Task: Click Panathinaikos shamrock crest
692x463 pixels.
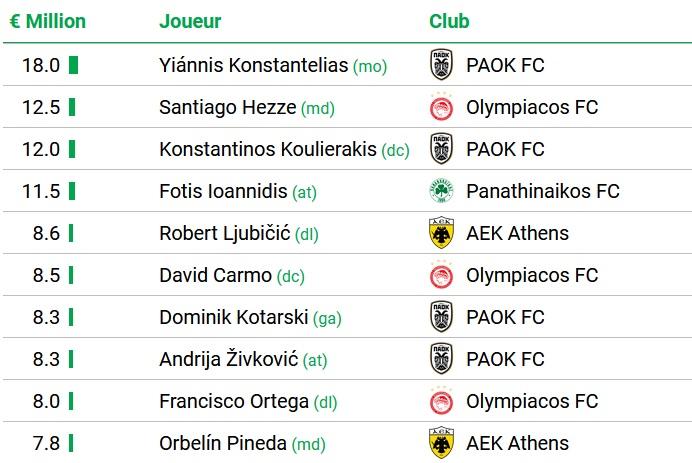Action: (x=441, y=191)
